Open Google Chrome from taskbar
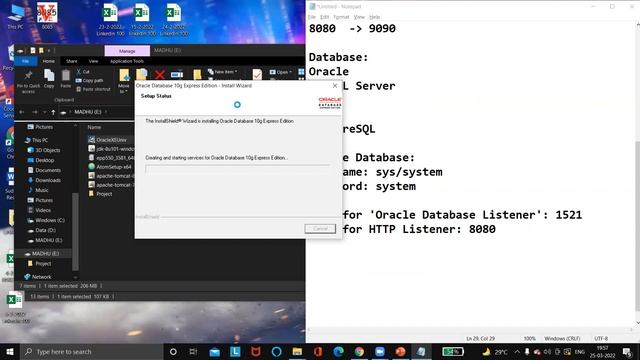This screenshot has width=640, height=360. click(x=359, y=352)
